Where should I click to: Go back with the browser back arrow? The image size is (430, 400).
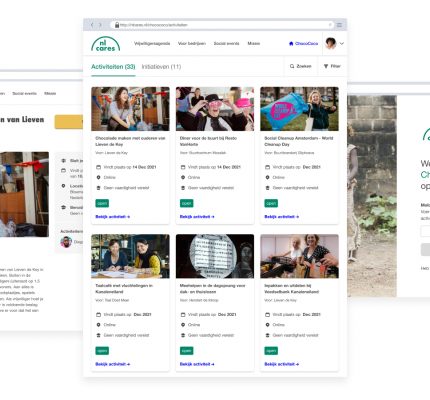pyautogui.click(x=92, y=25)
